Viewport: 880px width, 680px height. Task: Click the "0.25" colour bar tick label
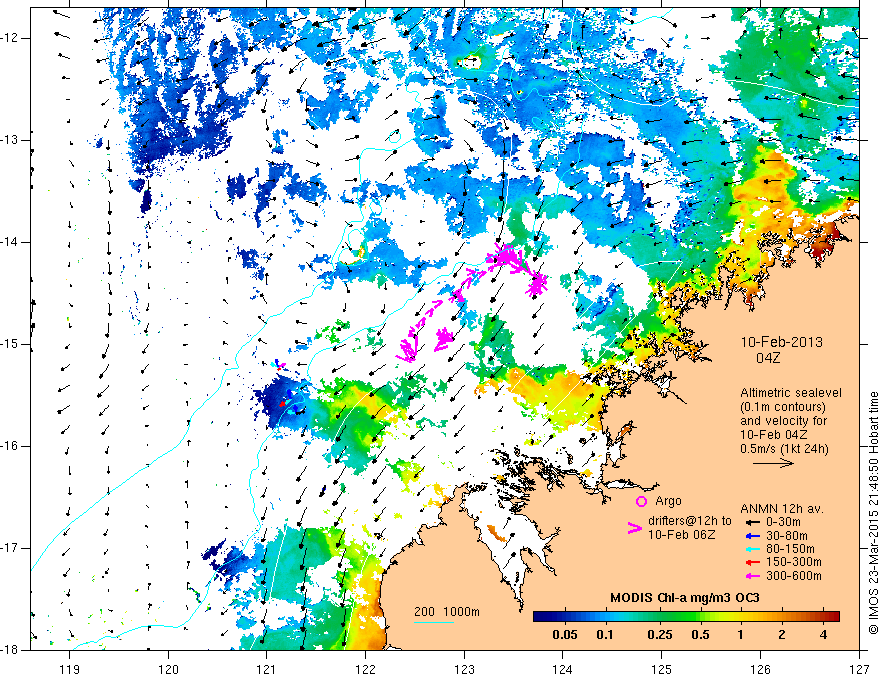pyautogui.click(x=660, y=635)
